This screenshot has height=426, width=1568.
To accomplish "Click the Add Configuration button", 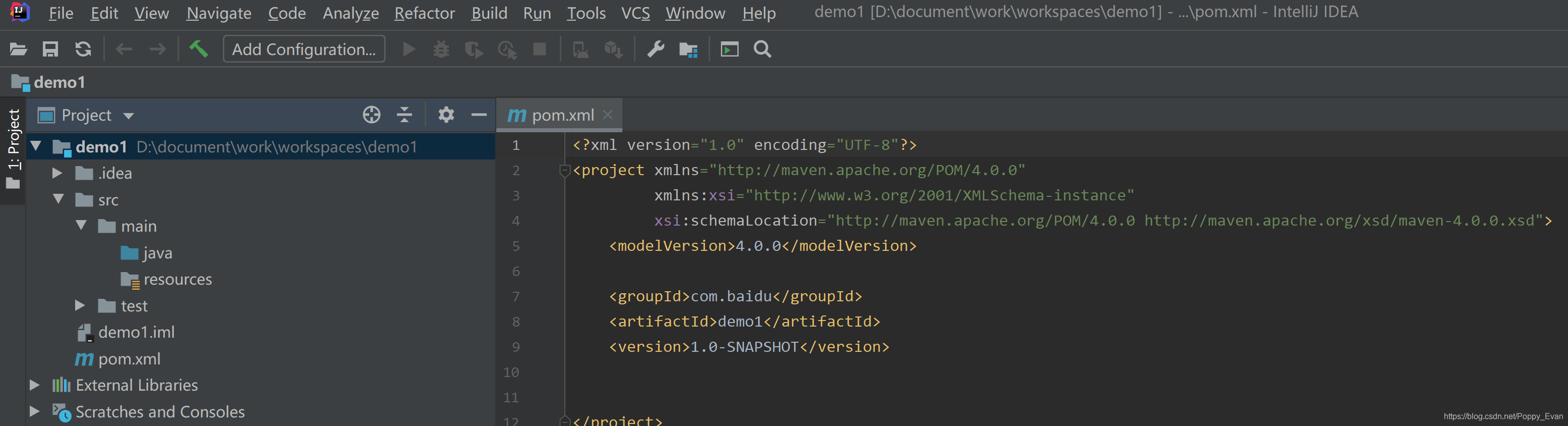I will [304, 49].
